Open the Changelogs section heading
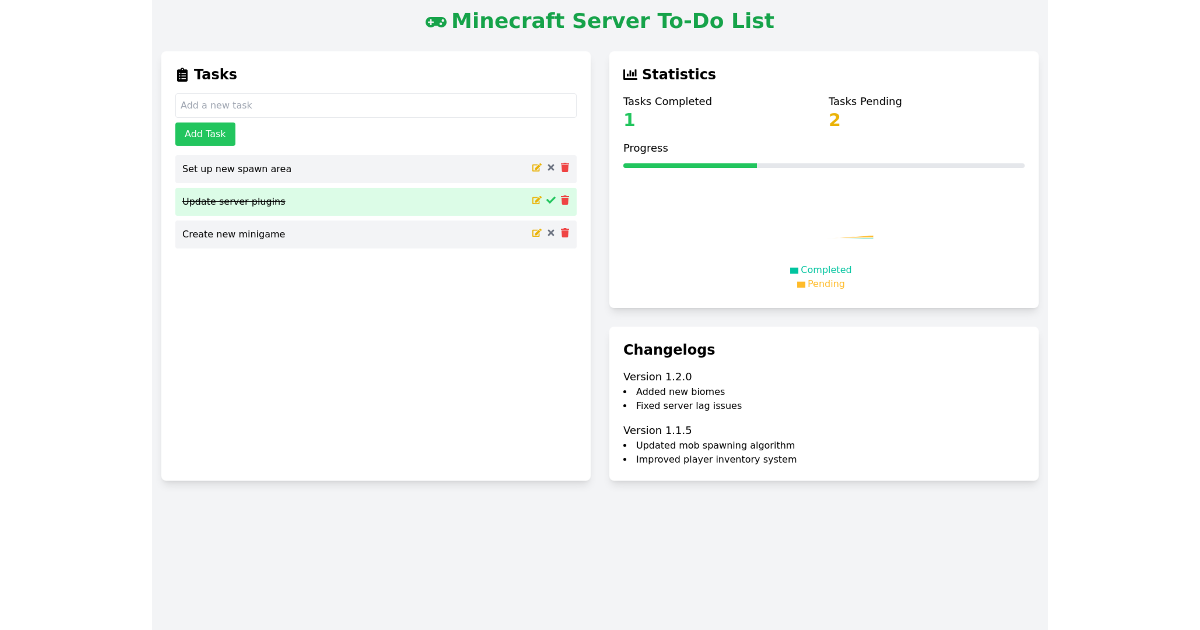Screen dimensions: 1200x630 tap(668, 349)
